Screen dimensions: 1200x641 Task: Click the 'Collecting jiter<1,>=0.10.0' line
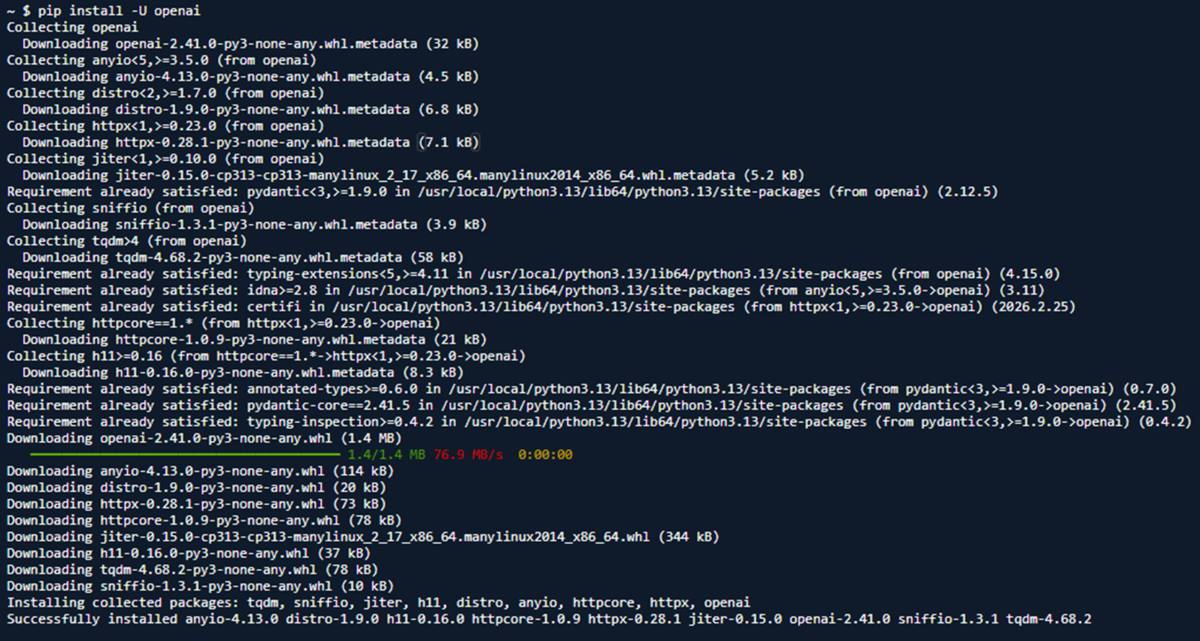coord(165,159)
